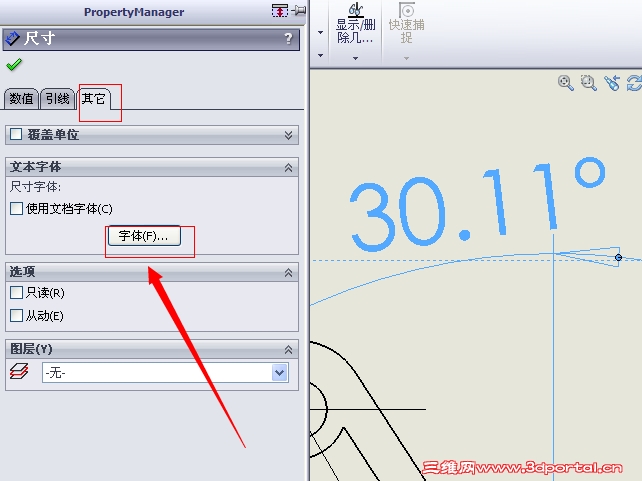Click the dimension icon beside 尺寸 title

coord(12,38)
